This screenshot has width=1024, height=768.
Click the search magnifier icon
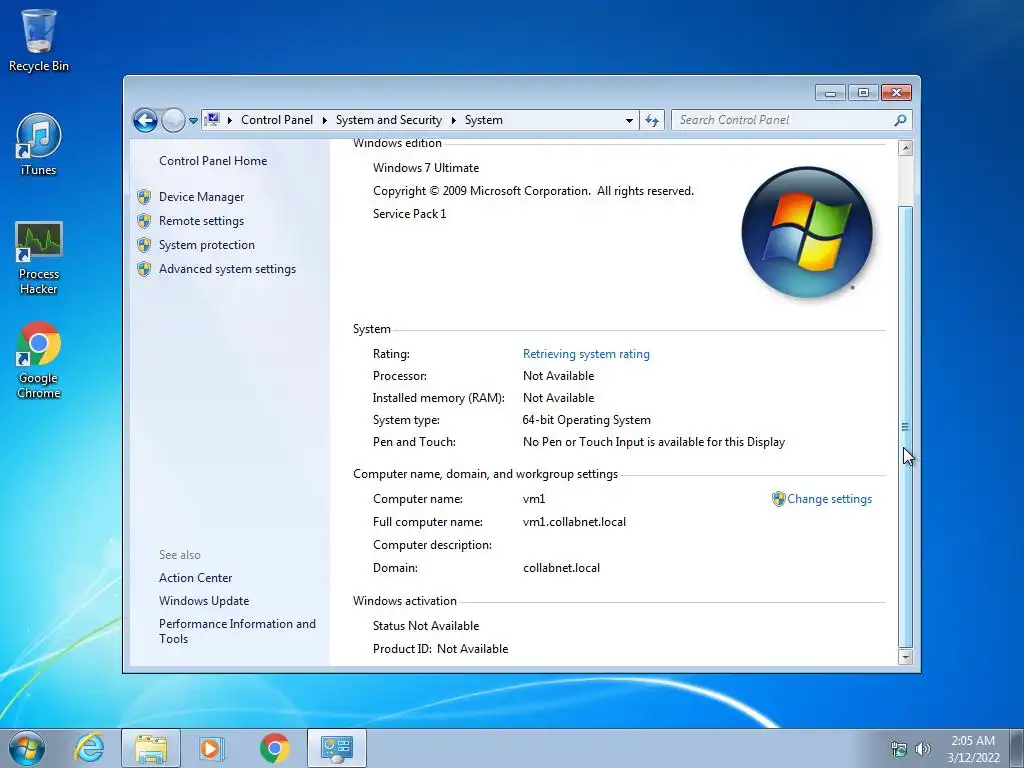[x=900, y=120]
